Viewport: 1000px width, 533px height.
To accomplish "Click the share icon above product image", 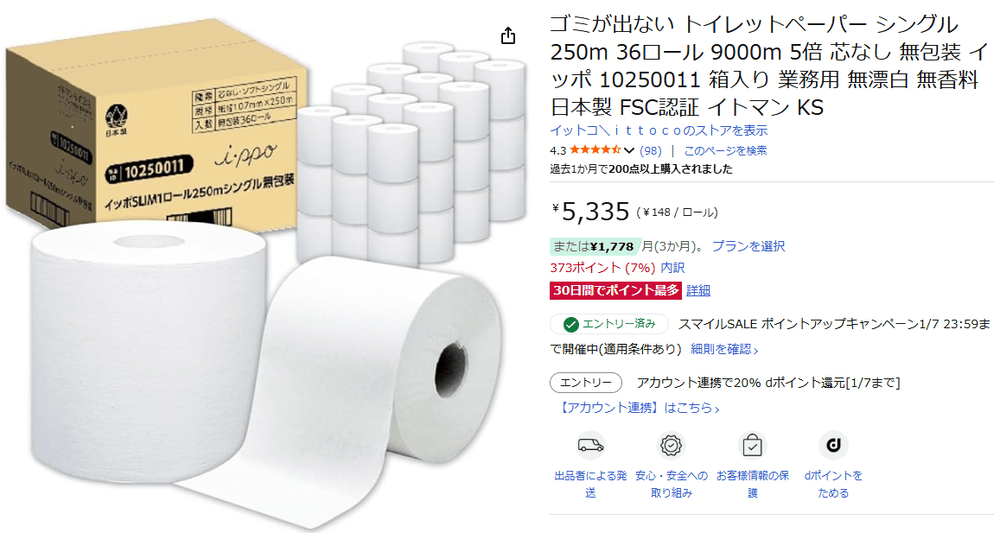I will 508,36.
